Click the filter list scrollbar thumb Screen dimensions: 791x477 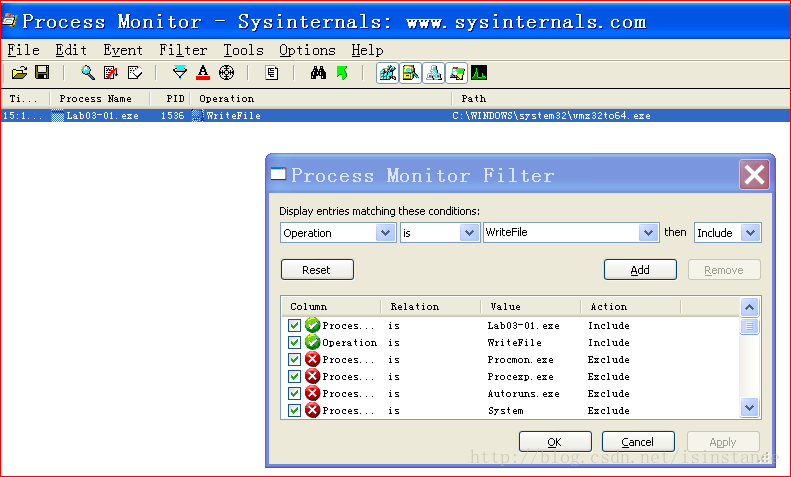[x=750, y=326]
